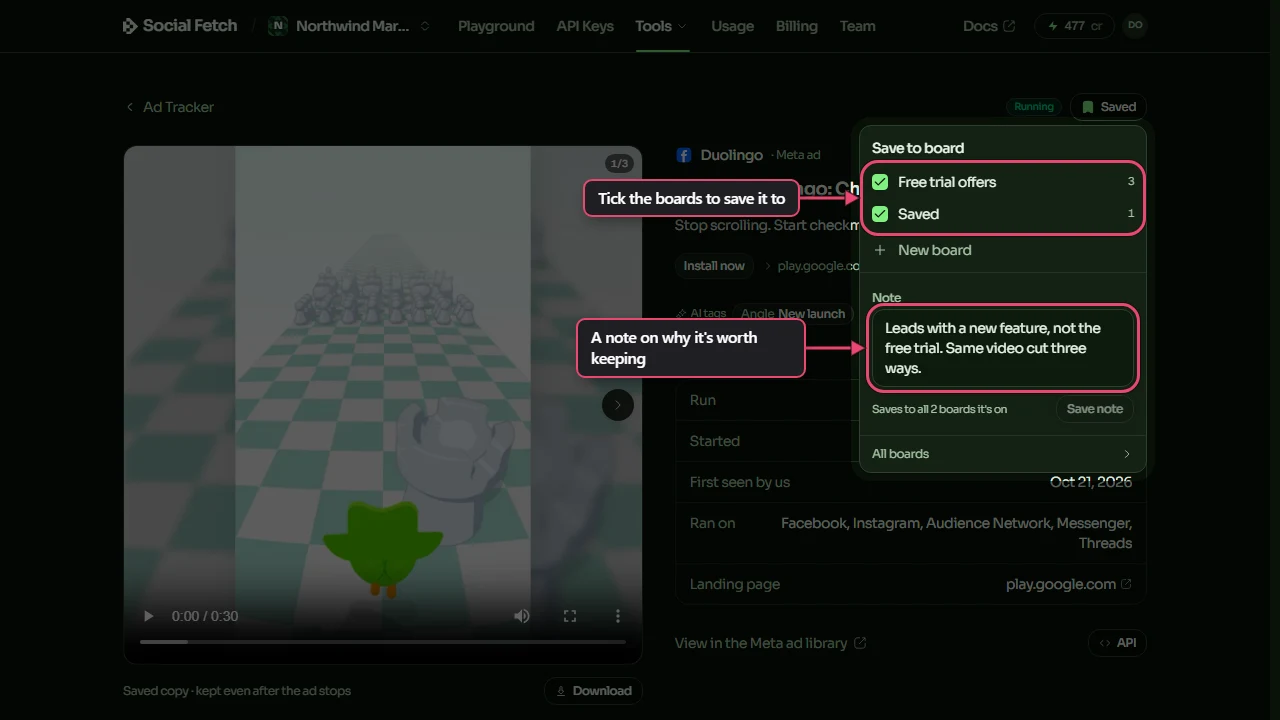Image resolution: width=1280 pixels, height=720 pixels.
Task: Expand the All boards row
Action: (x=1003, y=454)
